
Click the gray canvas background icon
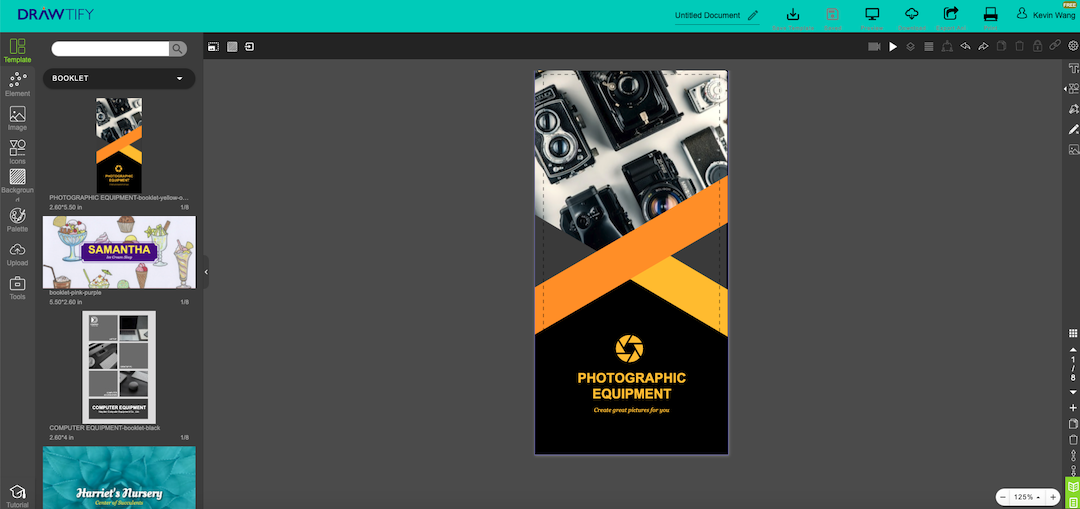pyautogui.click(x=232, y=47)
